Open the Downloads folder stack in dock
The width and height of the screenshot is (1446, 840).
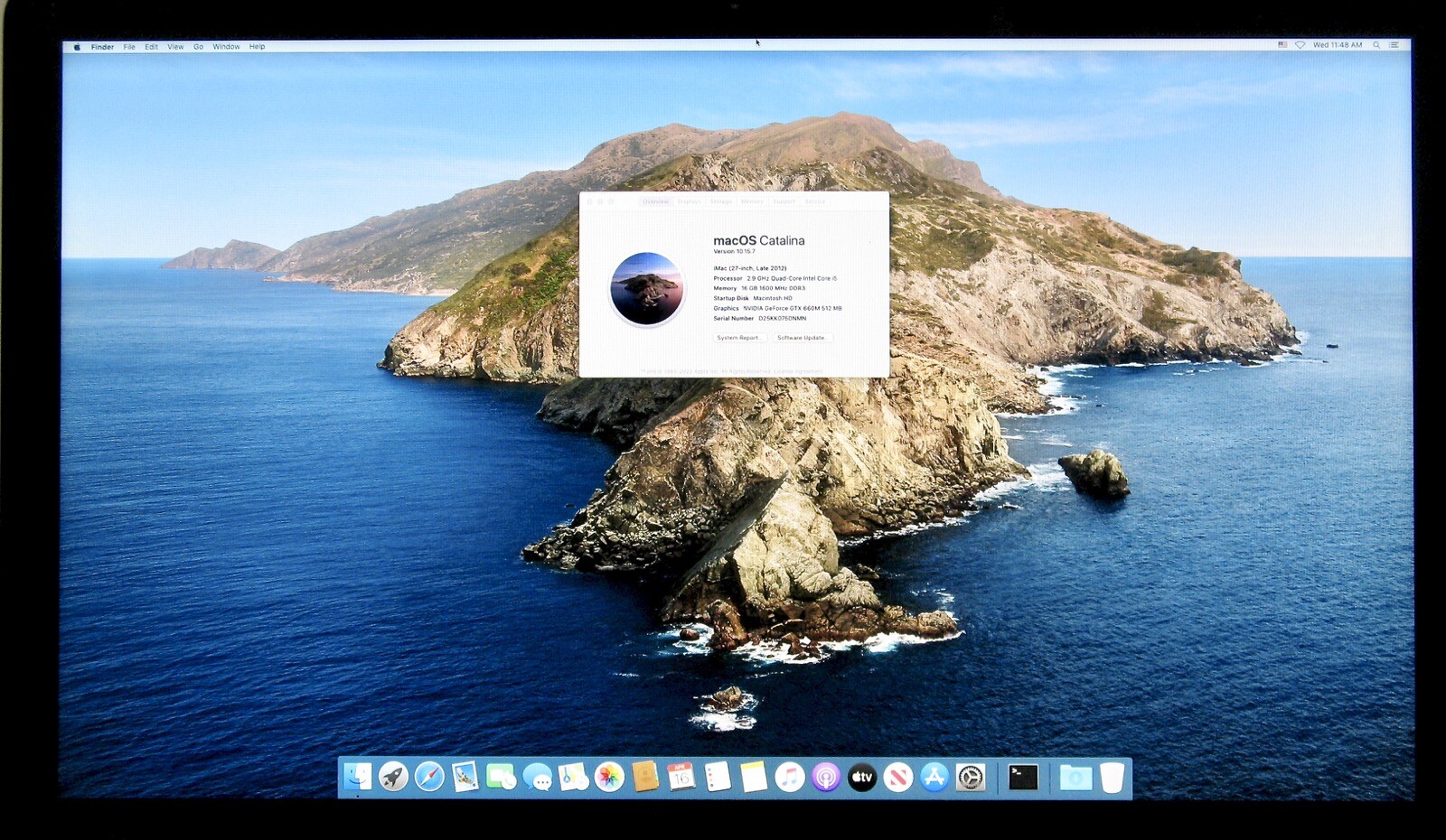(1075, 776)
